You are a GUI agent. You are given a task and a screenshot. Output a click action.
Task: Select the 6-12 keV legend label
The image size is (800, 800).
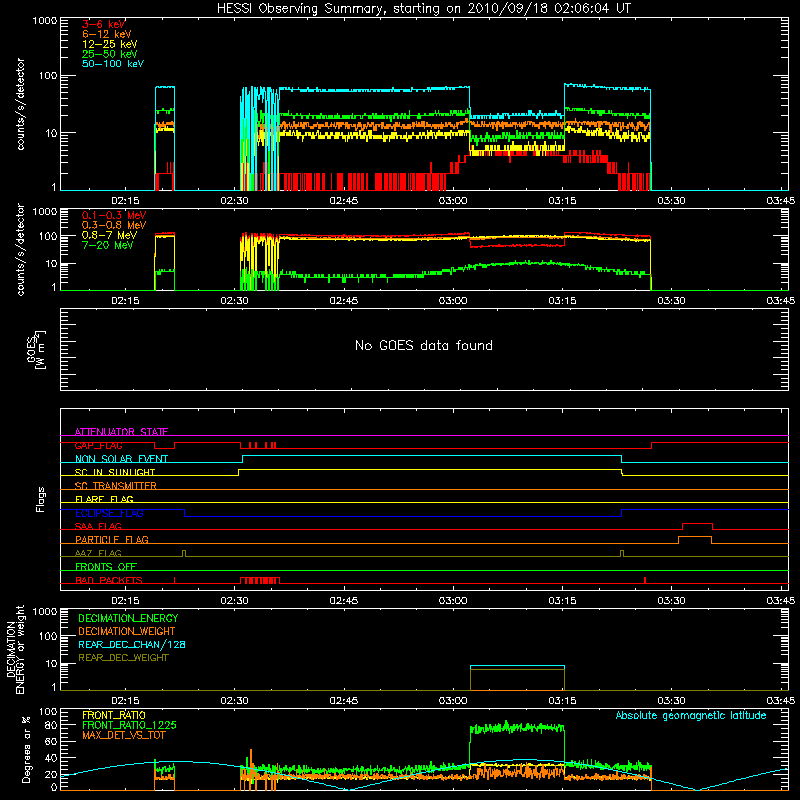click(107, 34)
